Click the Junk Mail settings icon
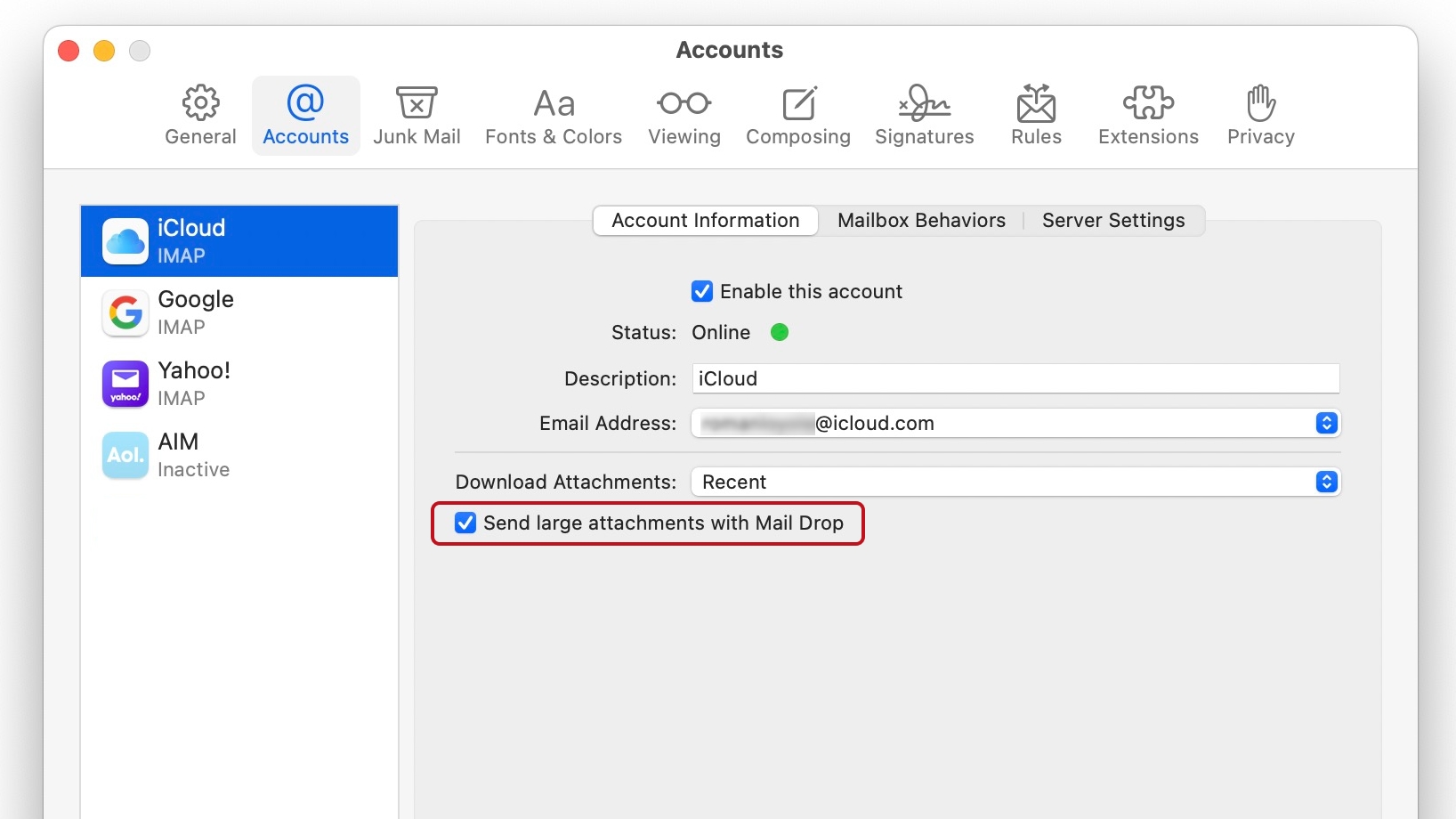The height and width of the screenshot is (819, 1456). 417,115
